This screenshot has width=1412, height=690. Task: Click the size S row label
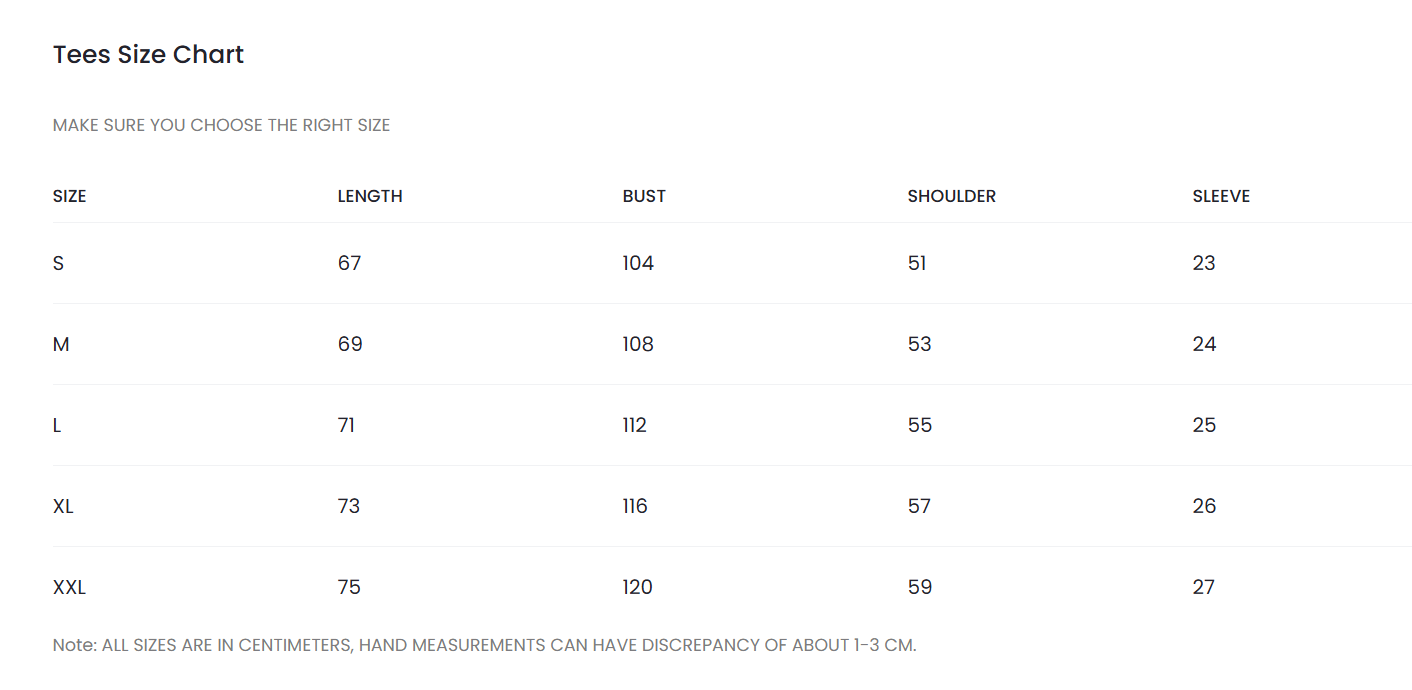[x=58, y=263]
